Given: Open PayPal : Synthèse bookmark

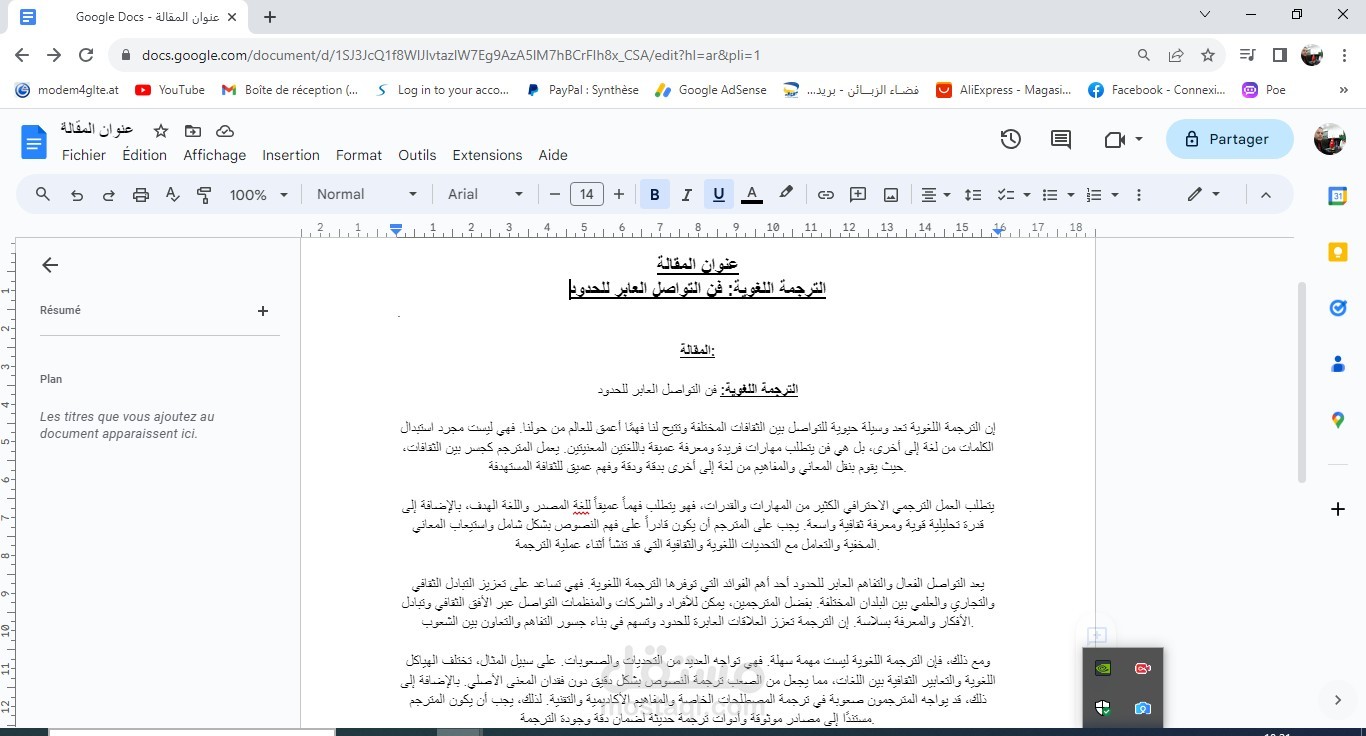Looking at the screenshot, I should point(581,90).
